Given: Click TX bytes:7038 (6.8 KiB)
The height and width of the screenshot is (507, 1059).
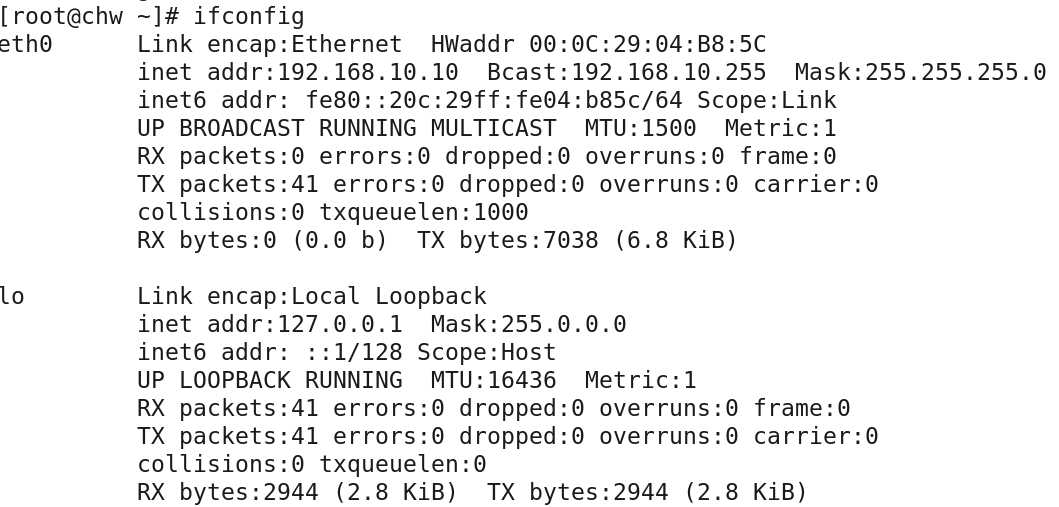Looking at the screenshot, I should tap(577, 240).
